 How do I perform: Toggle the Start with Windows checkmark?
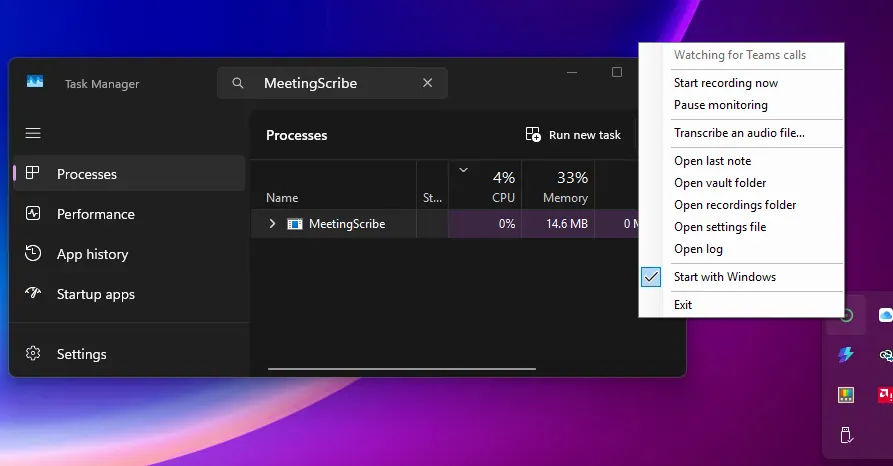[x=651, y=277]
